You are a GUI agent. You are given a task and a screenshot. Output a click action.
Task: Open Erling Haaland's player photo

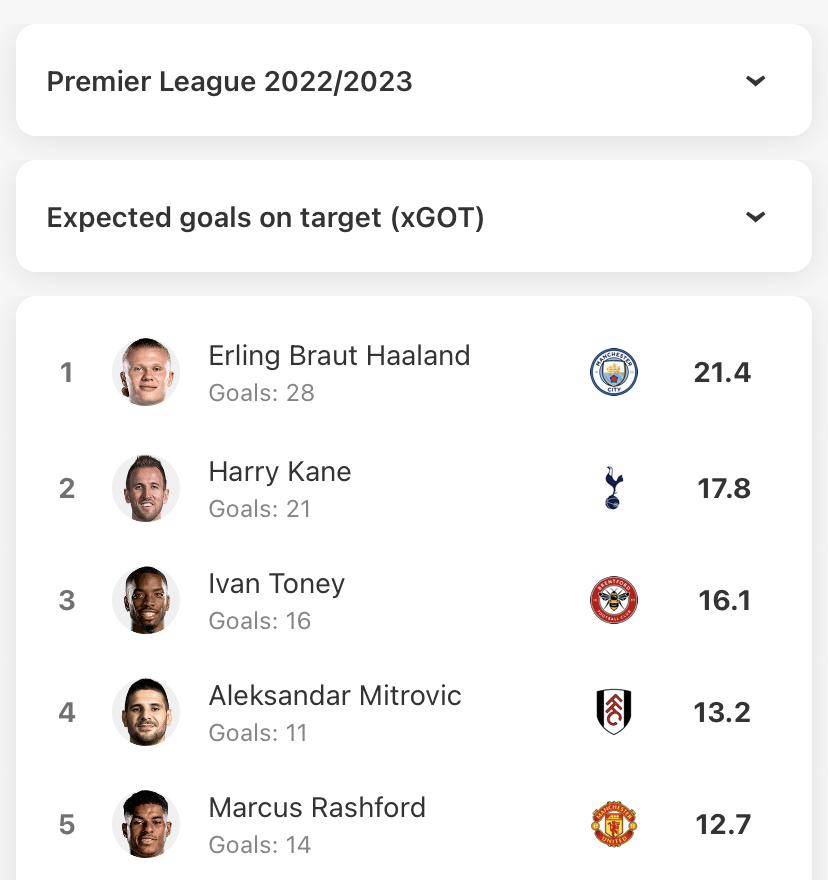tap(146, 372)
